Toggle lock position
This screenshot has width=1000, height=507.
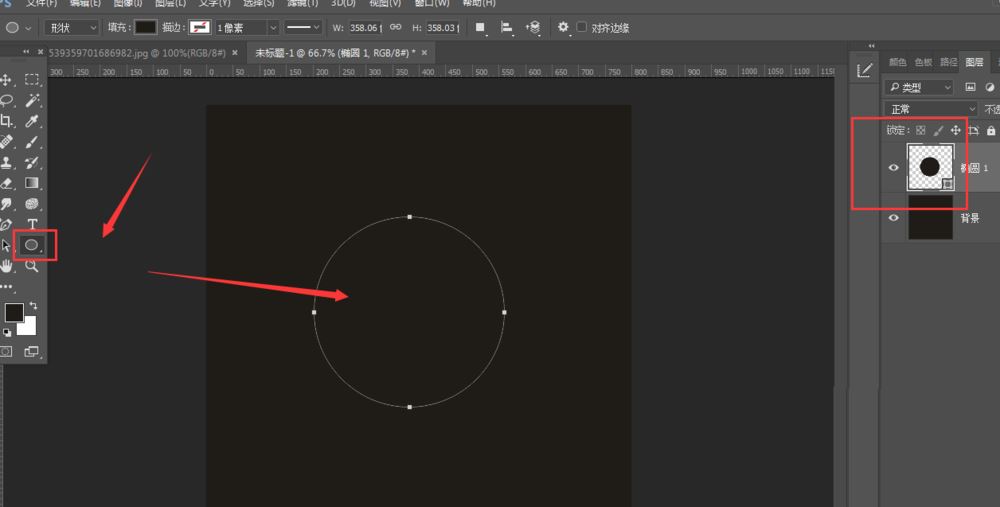pos(955,130)
